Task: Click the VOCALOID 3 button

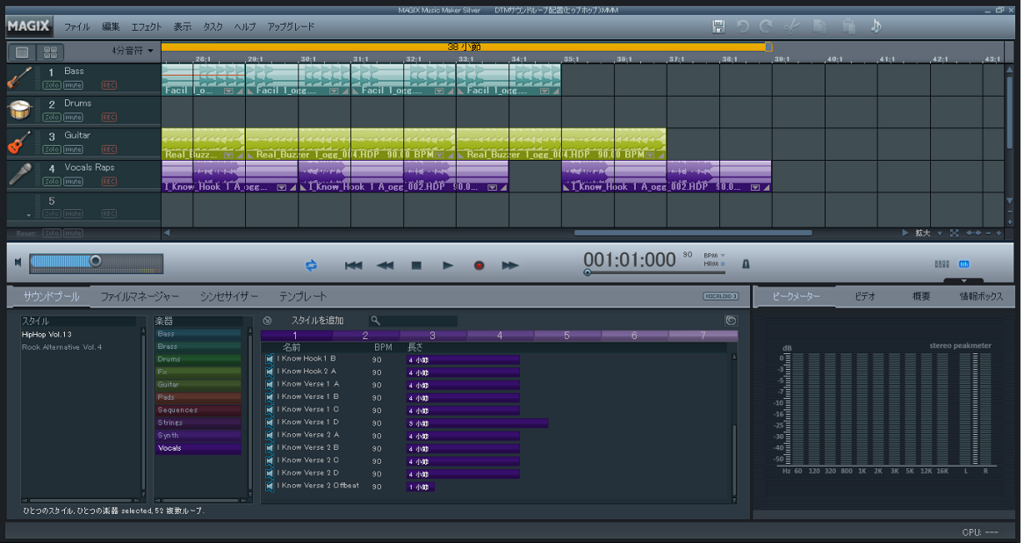Action: pyautogui.click(x=720, y=296)
